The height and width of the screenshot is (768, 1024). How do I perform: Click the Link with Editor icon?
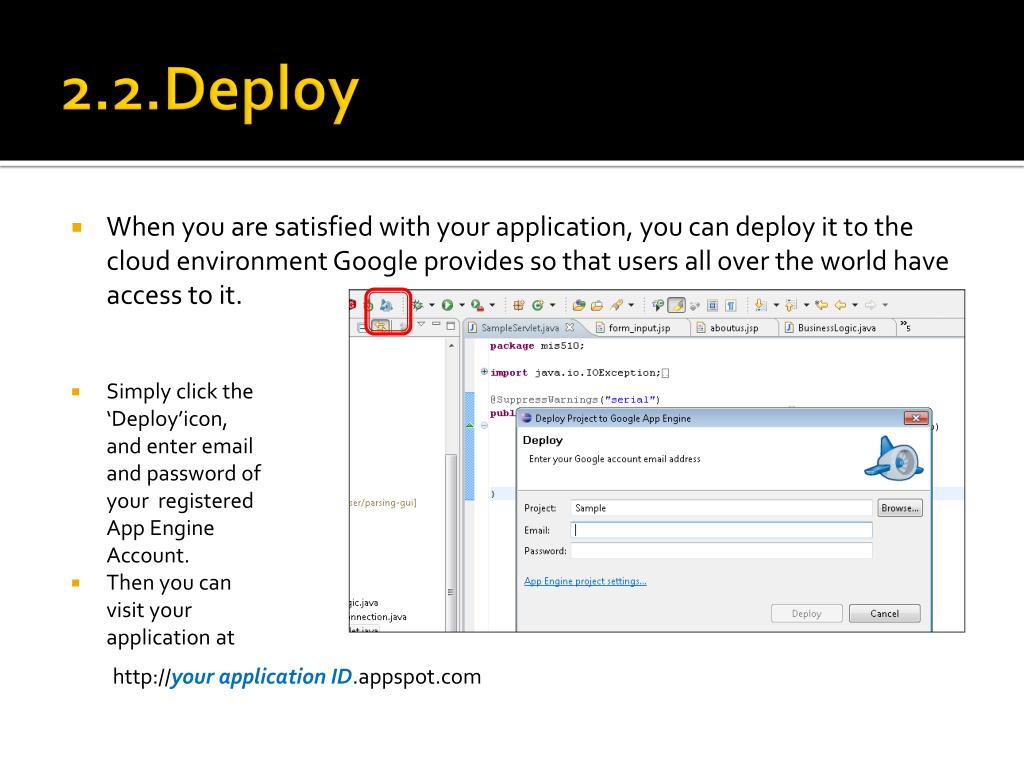381,326
